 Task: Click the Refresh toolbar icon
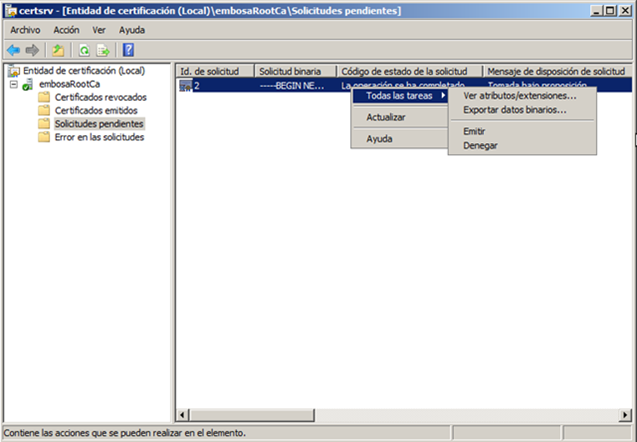coord(85,50)
